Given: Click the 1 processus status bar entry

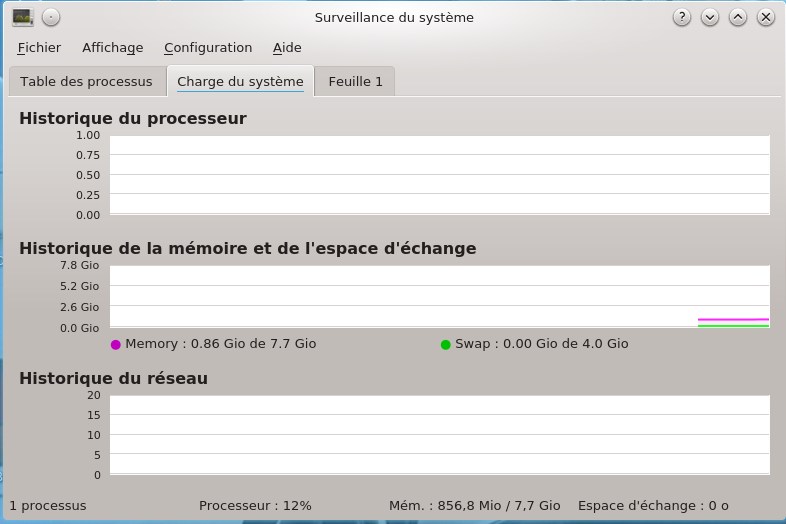Looking at the screenshot, I should click(x=48, y=505).
